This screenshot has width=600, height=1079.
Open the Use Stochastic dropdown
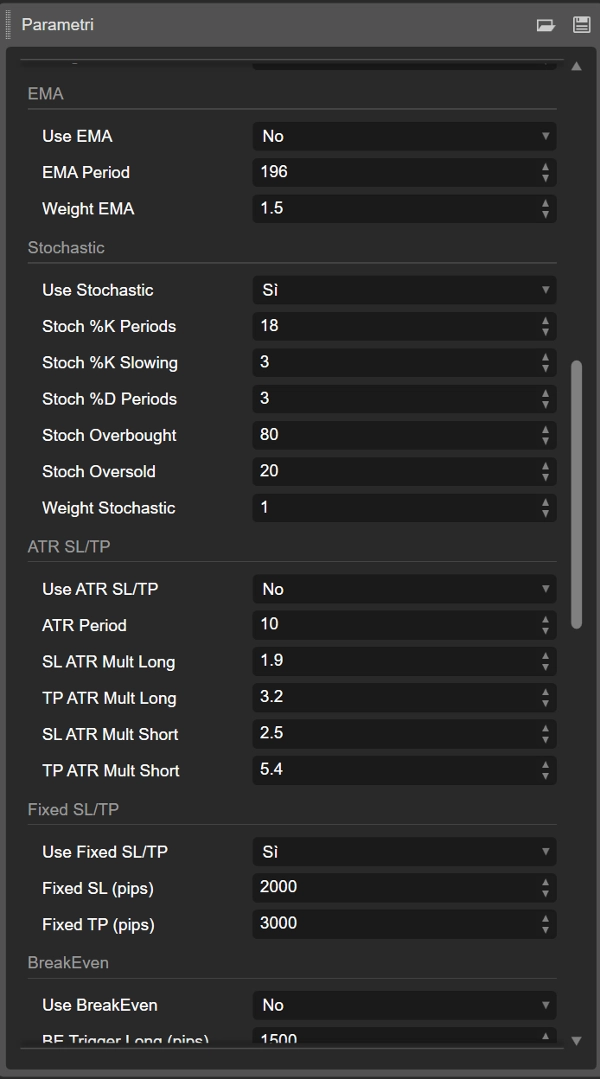coord(403,289)
